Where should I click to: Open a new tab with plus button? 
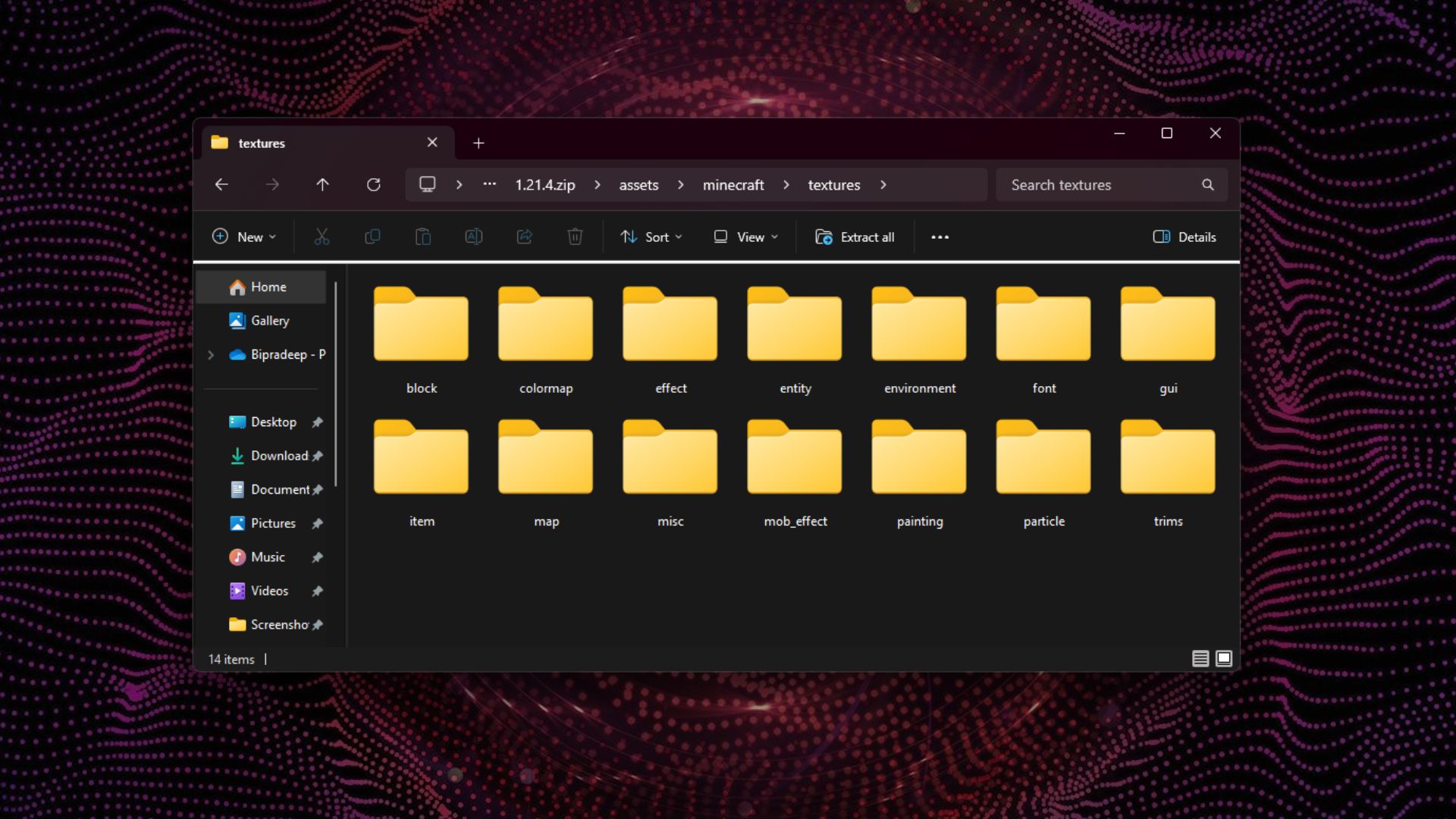[x=479, y=143]
